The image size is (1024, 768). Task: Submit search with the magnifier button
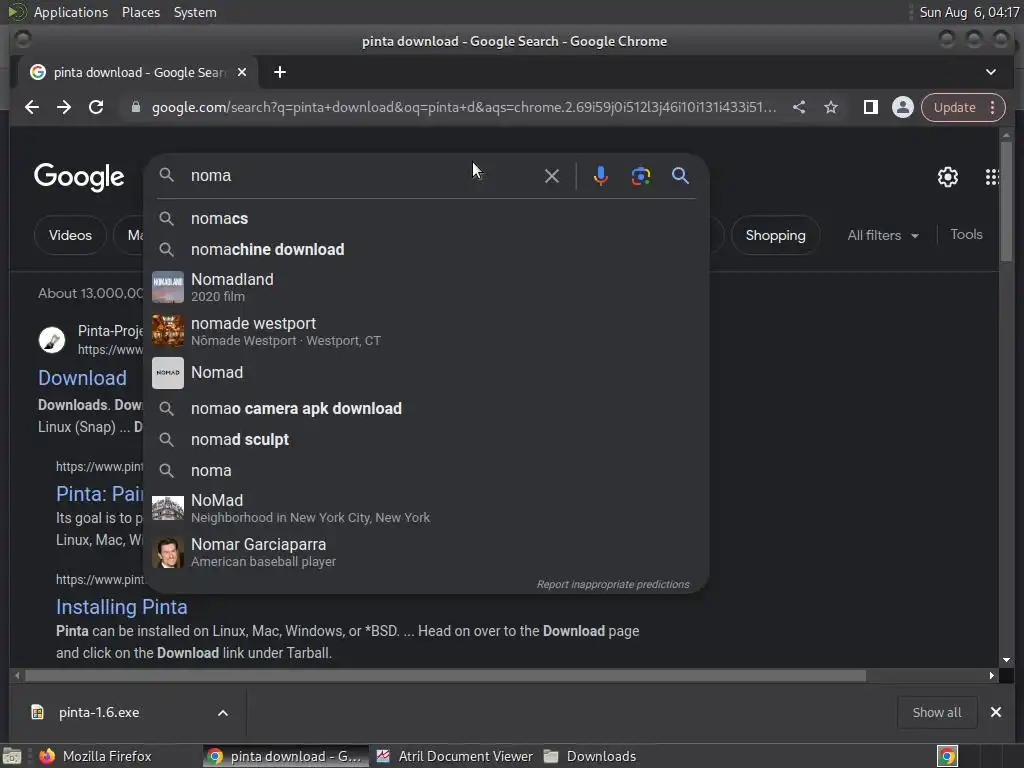680,176
